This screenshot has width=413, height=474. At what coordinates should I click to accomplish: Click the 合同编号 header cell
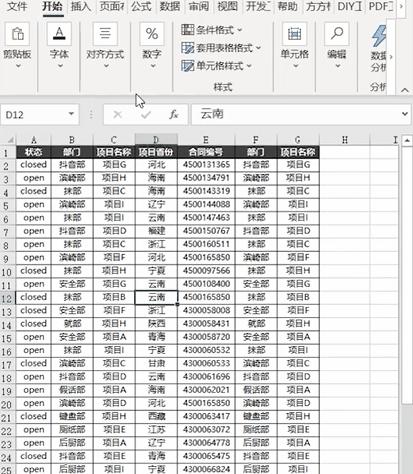[206, 152]
